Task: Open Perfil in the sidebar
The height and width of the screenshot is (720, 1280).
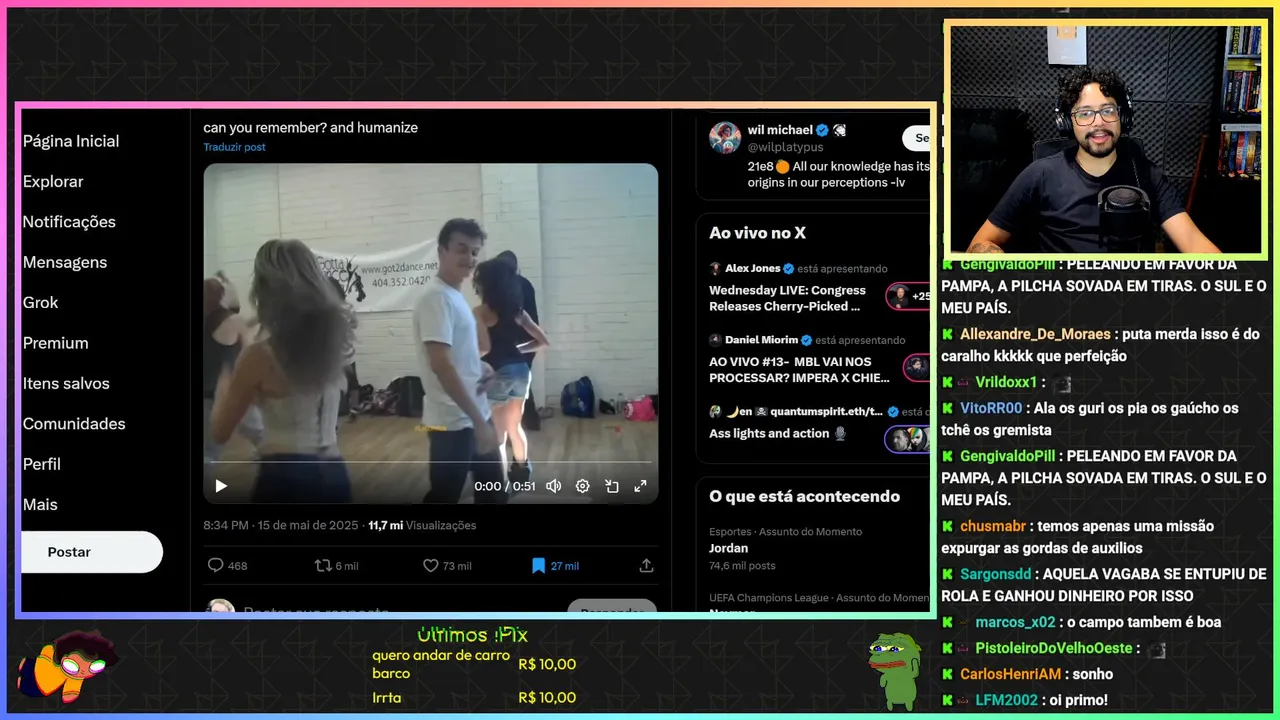Action: 42,464
